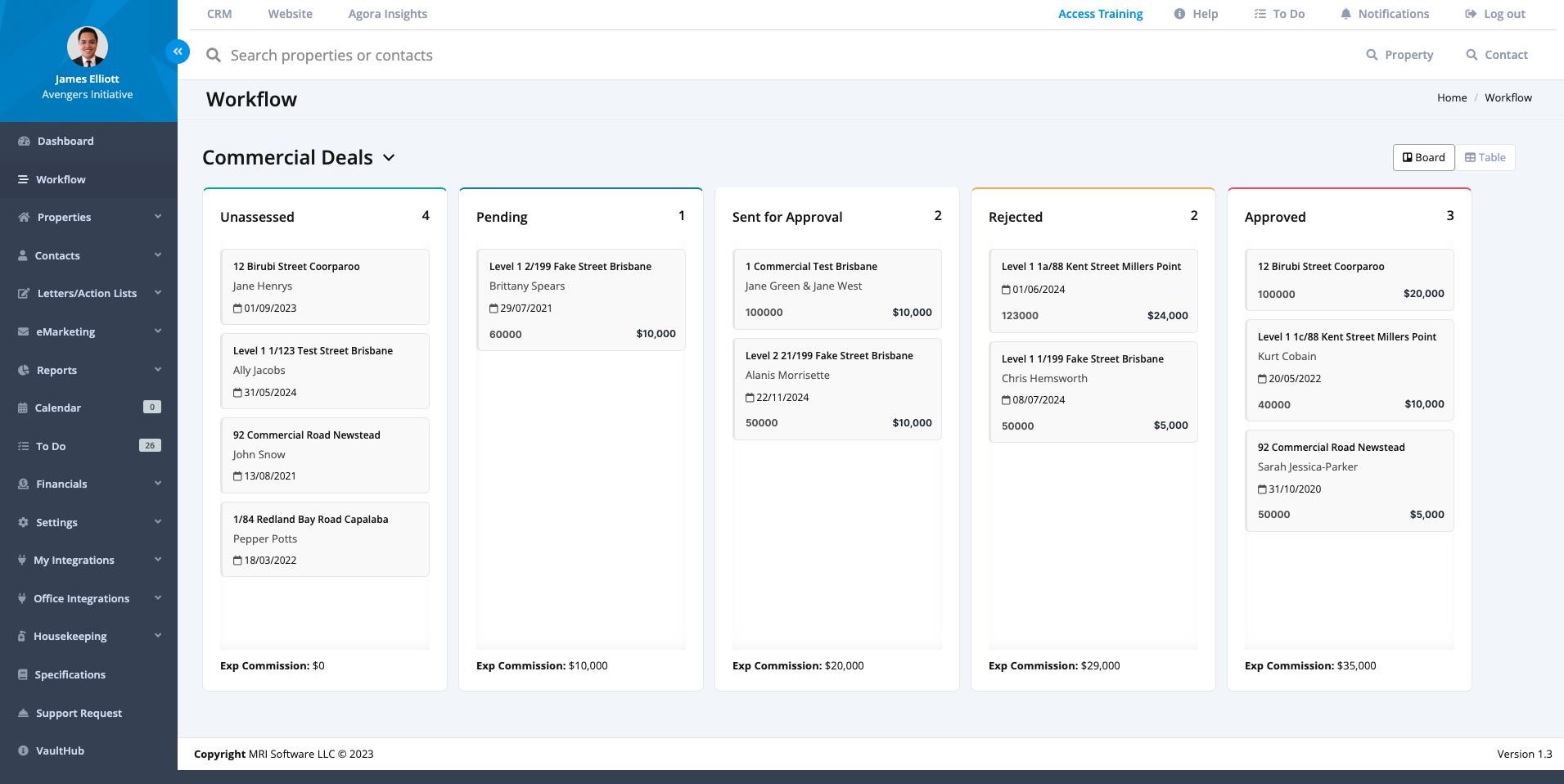The image size is (1564, 784).
Task: Open the Level 1 1a/88 Kent Street card
Action: tap(1093, 291)
